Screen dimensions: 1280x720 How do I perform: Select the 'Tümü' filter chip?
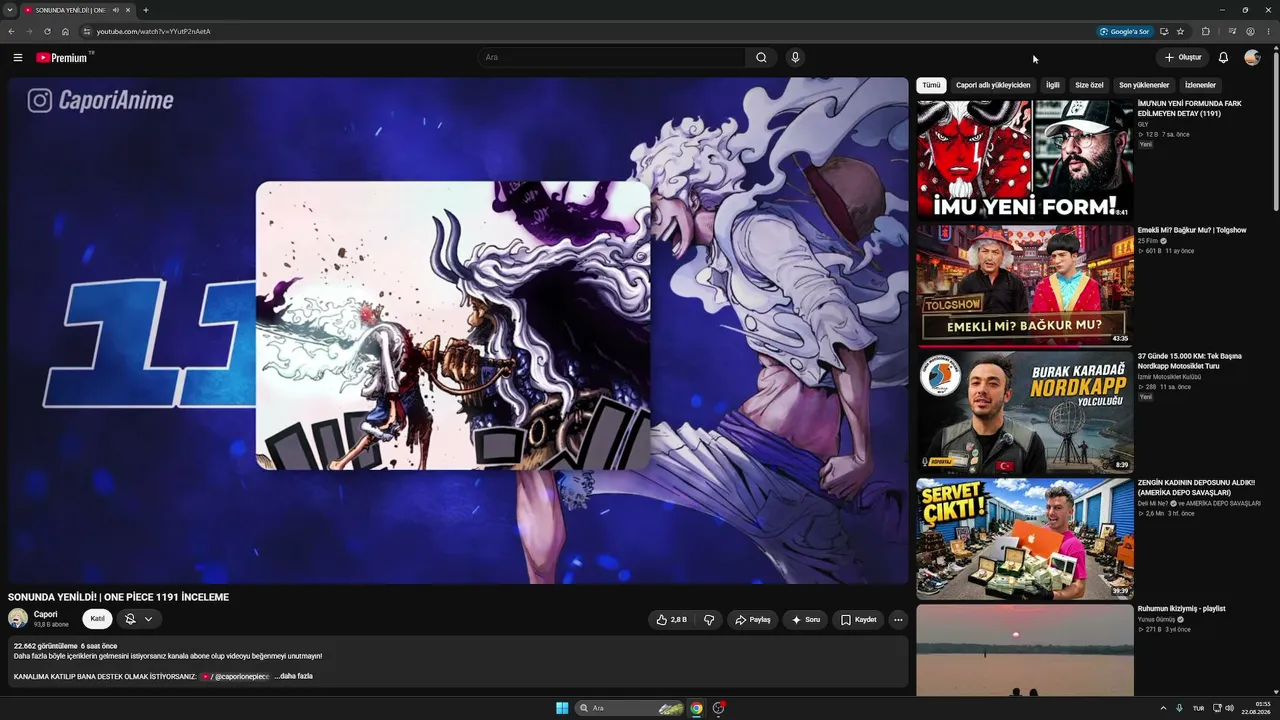coord(931,85)
